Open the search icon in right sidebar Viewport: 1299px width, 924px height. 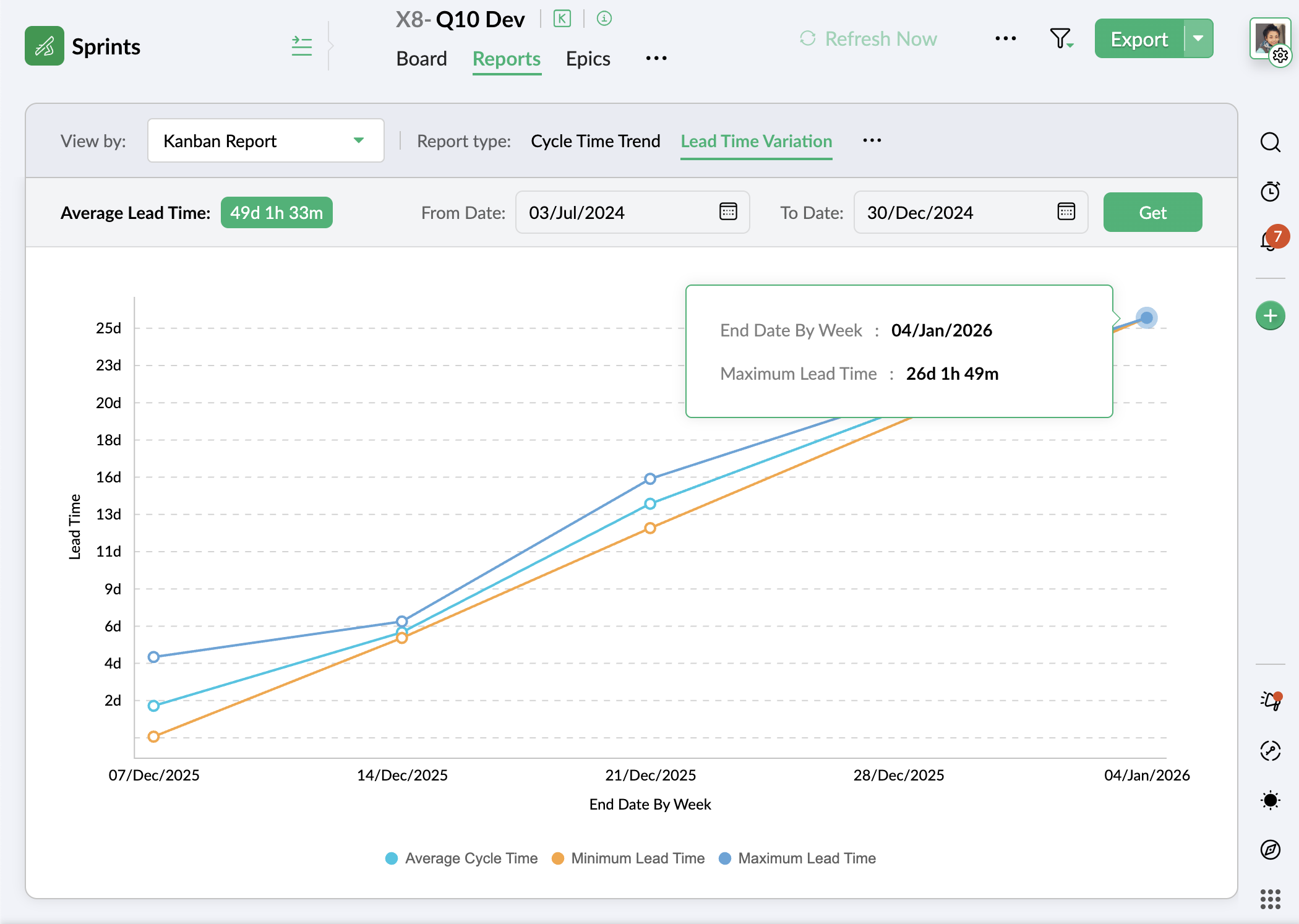pyautogui.click(x=1270, y=142)
